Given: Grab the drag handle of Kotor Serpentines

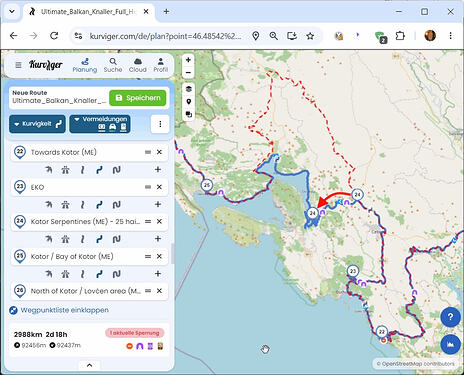Looking at the screenshot, I should point(148,222).
